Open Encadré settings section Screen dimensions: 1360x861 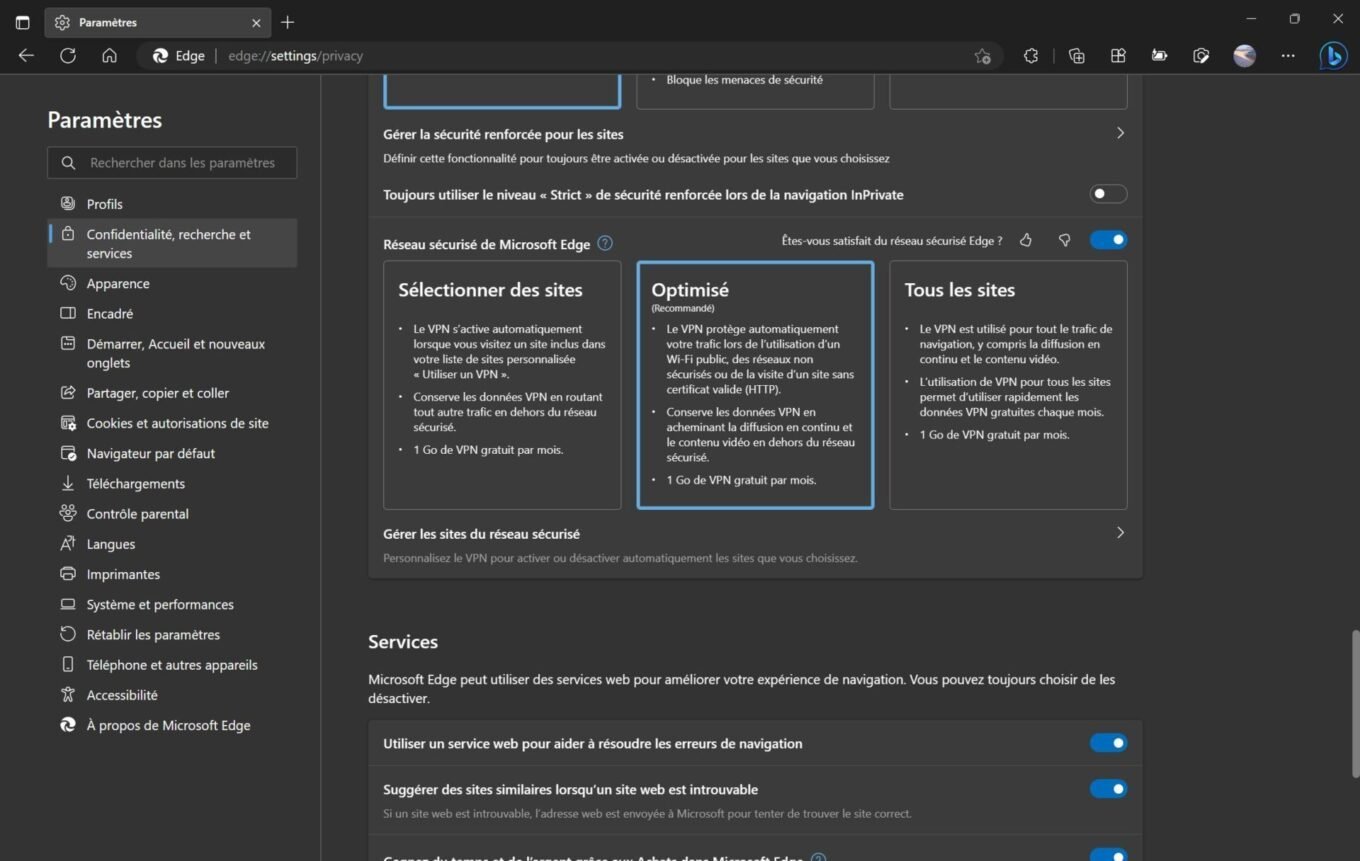coord(172,314)
